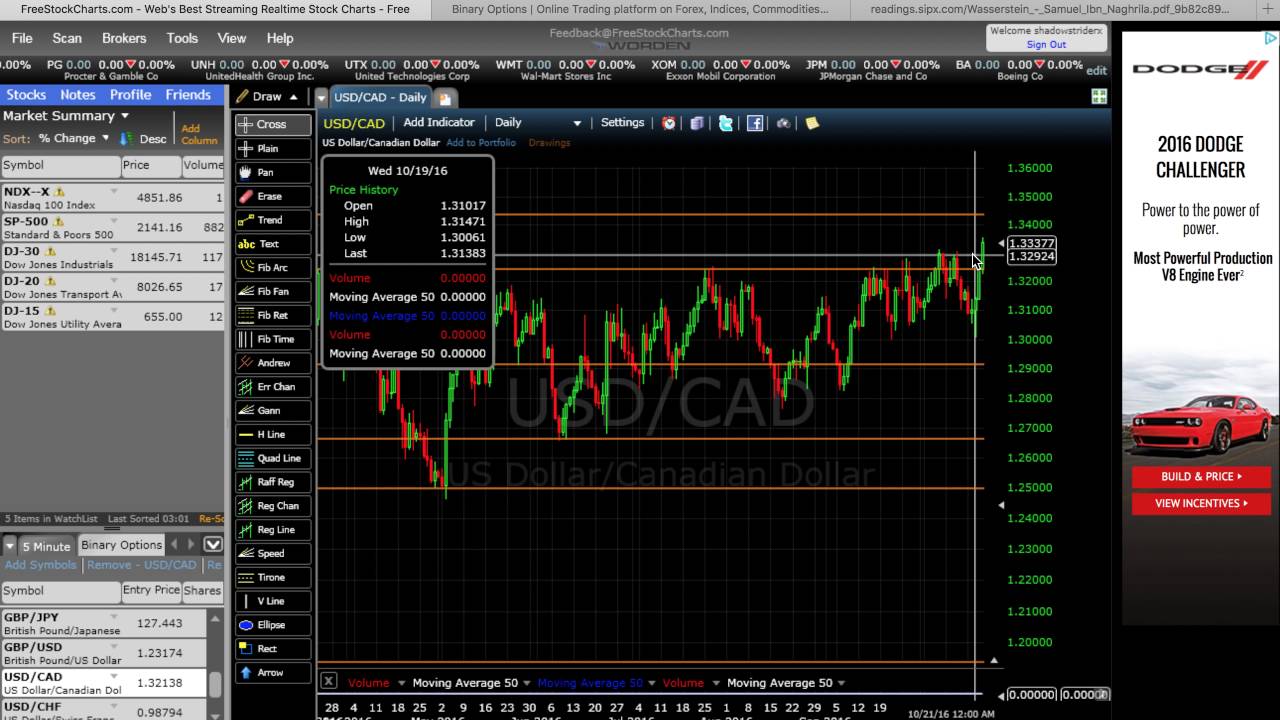Select the Ellipse drawing tool
Image resolution: width=1280 pixels, height=720 pixels.
pos(273,625)
